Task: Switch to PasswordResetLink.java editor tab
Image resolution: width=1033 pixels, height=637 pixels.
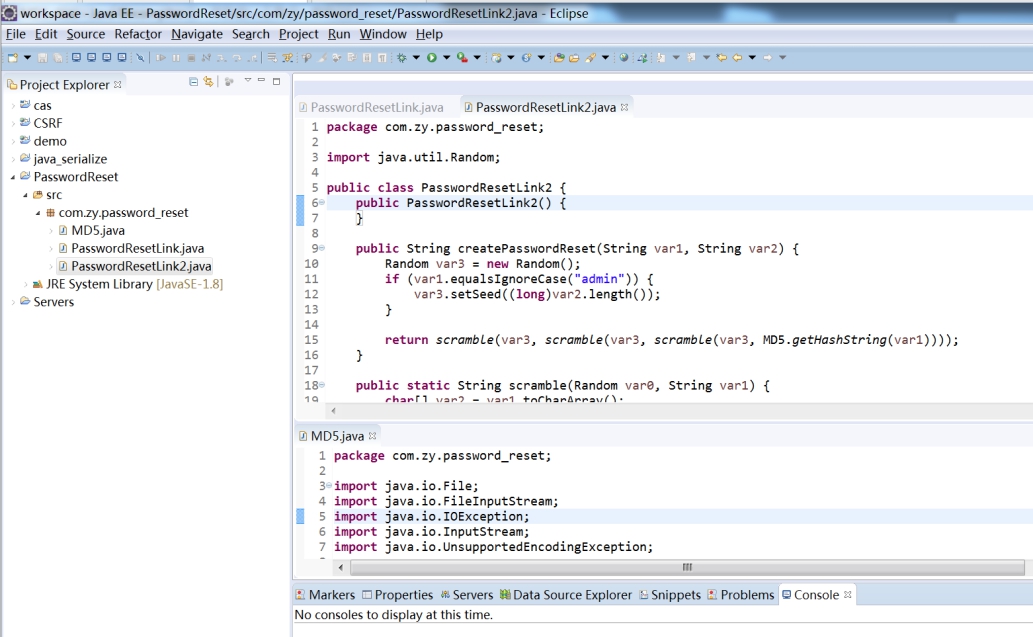Action: click(371, 107)
